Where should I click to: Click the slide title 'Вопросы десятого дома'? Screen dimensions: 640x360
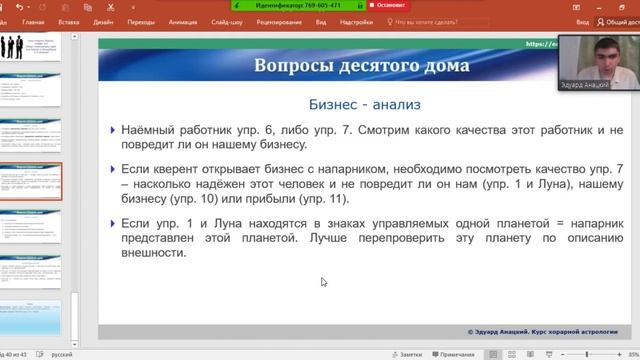(x=362, y=65)
